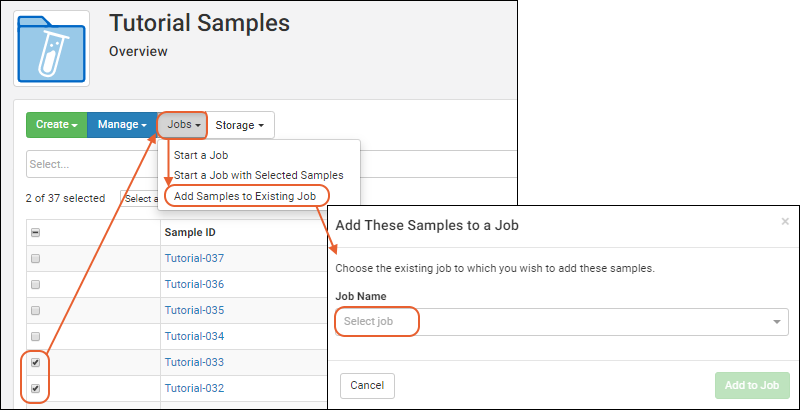This screenshot has width=800, height=410.
Task: Select Add Samples to Existing Job
Action: 246,196
